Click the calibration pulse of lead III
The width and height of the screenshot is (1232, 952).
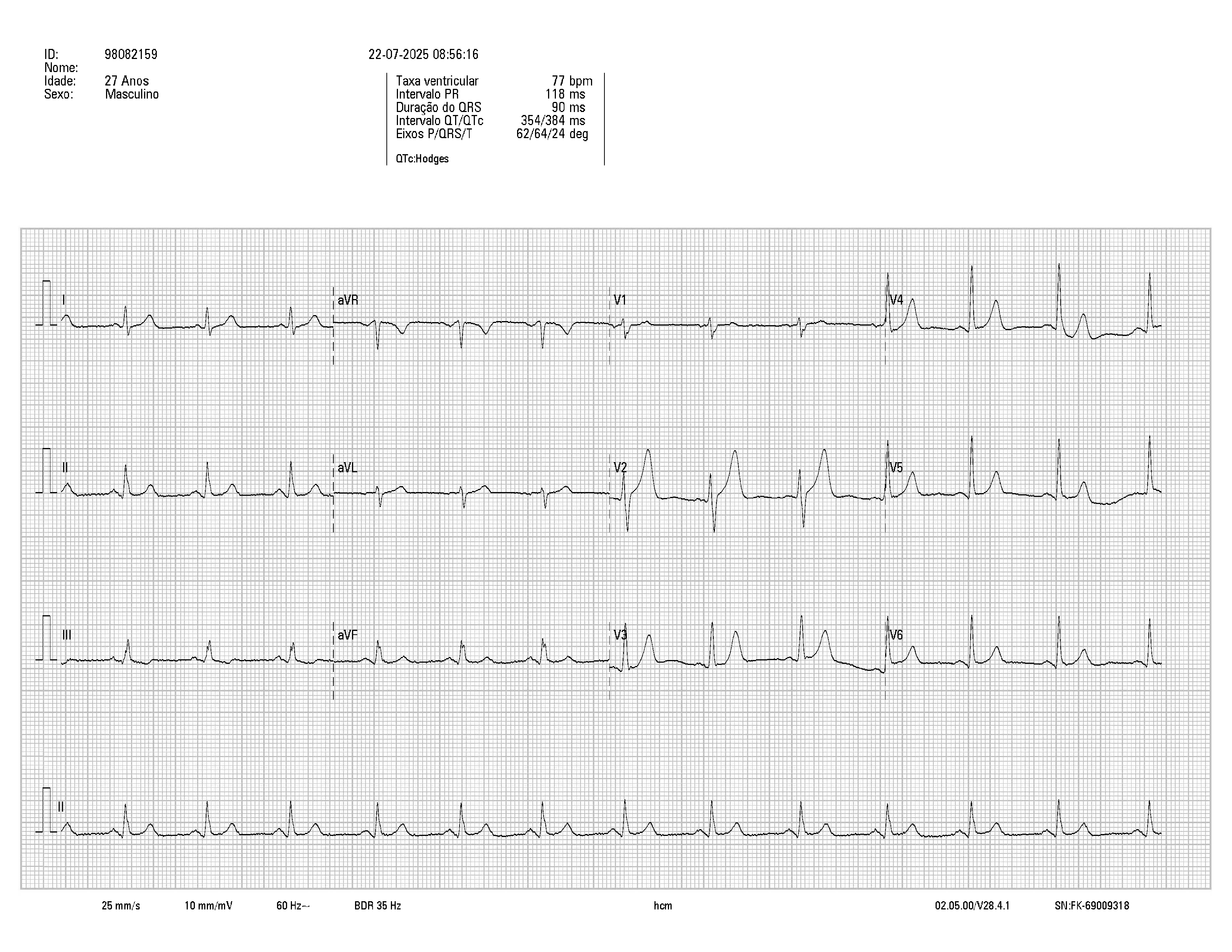coord(46,638)
